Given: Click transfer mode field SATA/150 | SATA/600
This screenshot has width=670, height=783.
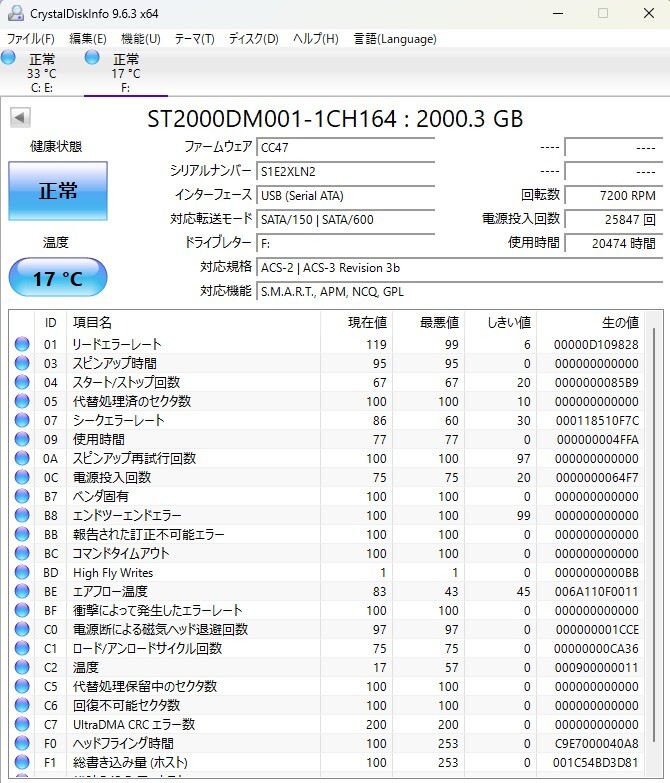Looking at the screenshot, I should point(345,219).
